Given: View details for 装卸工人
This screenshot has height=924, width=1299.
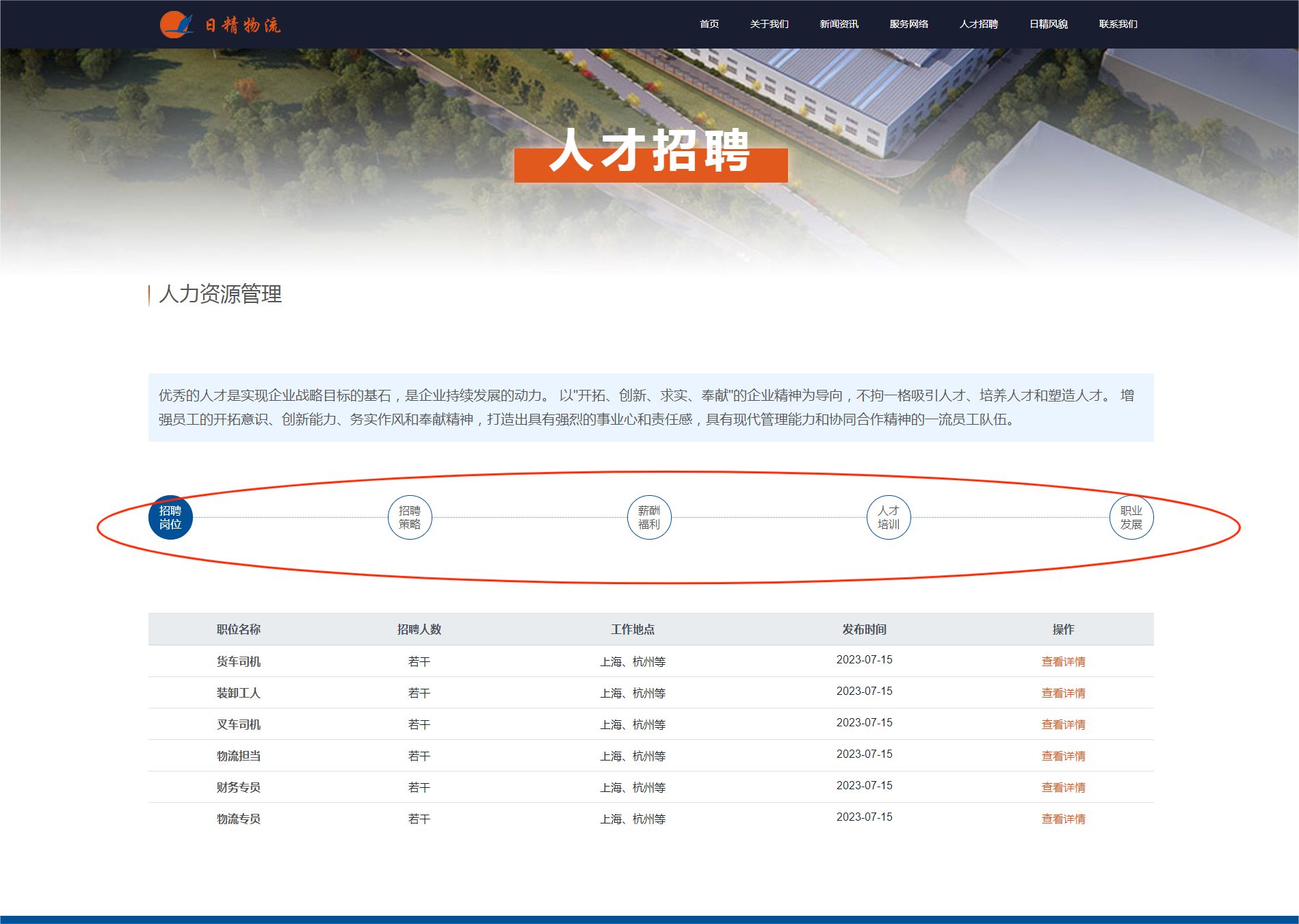Looking at the screenshot, I should click(x=1063, y=693).
